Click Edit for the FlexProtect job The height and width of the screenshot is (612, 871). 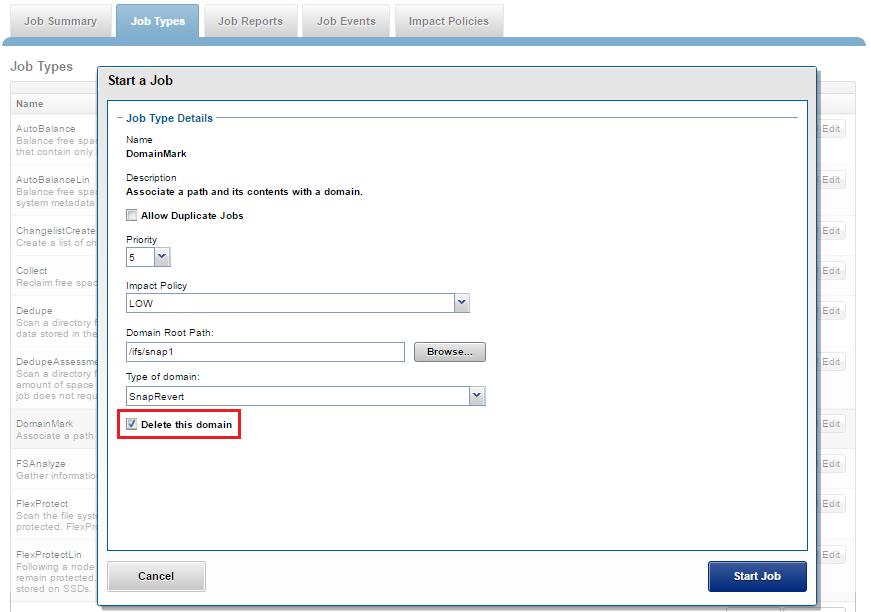(x=831, y=503)
